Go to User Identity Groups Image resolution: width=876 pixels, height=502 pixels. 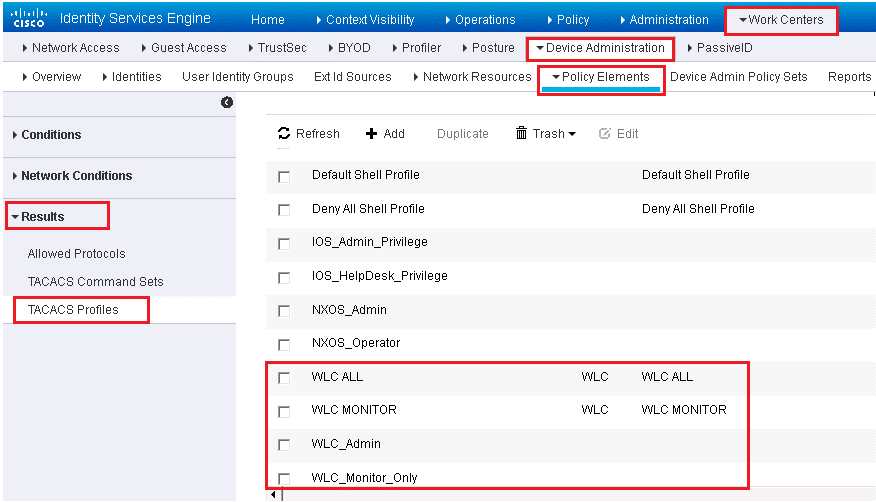[237, 77]
